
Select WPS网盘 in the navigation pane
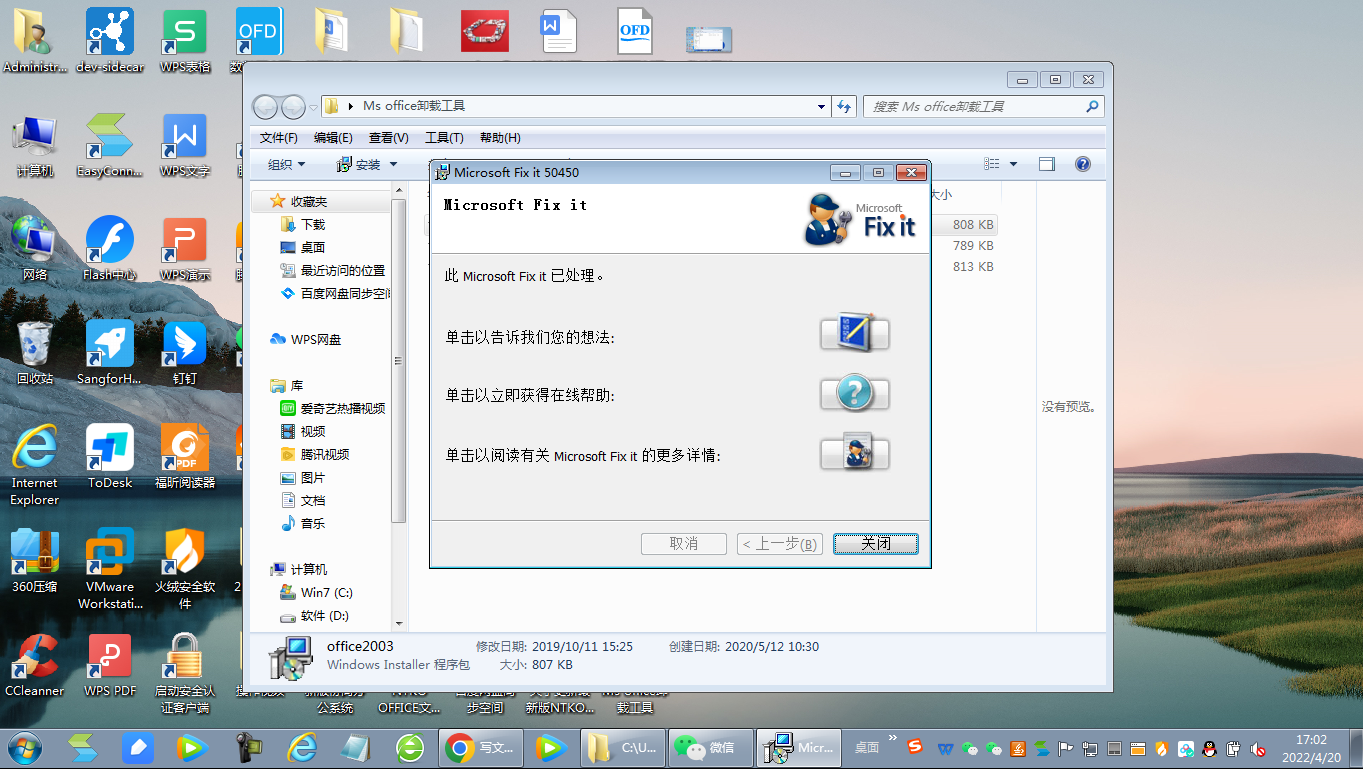point(306,339)
